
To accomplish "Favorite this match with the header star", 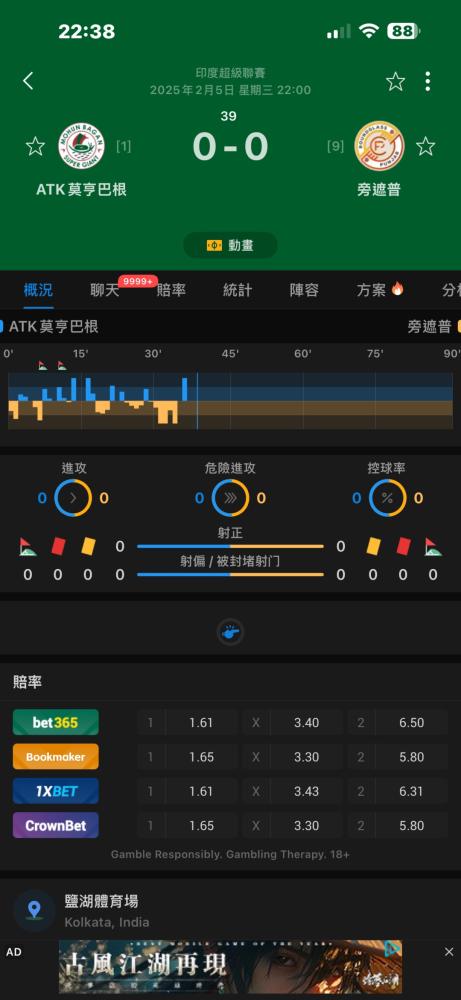I will 395,81.
